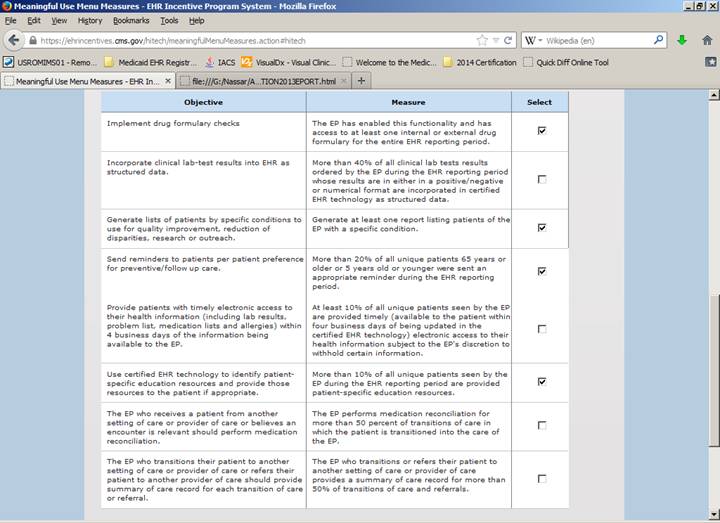Click the browser Back arrow button
This screenshot has height=523, width=720.
point(13,40)
